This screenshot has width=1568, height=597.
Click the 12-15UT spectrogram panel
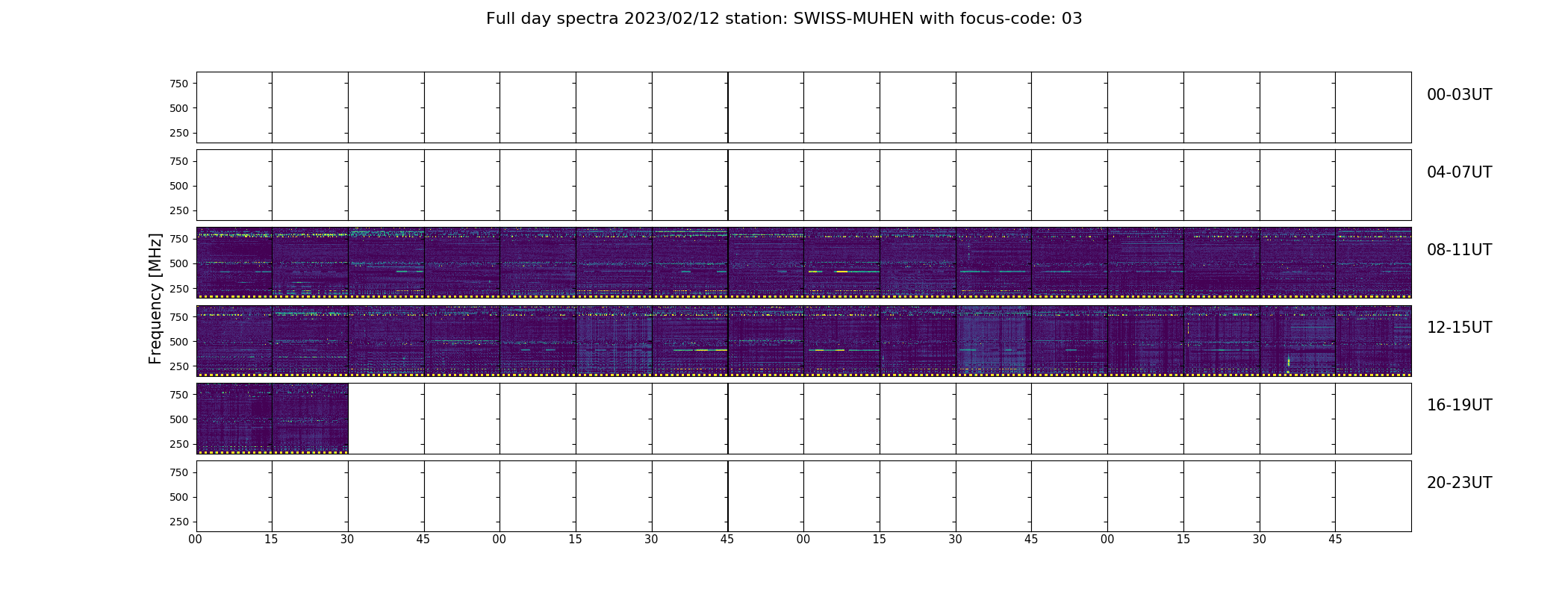coord(803,340)
